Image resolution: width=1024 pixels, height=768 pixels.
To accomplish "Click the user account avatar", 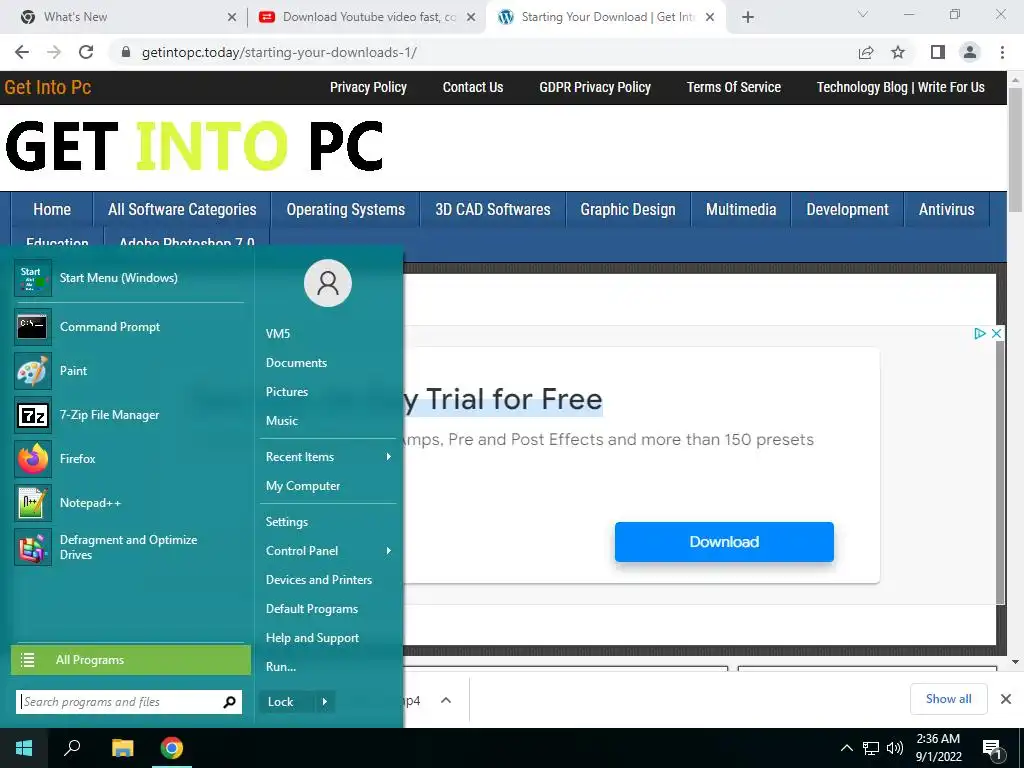I will coord(328,283).
